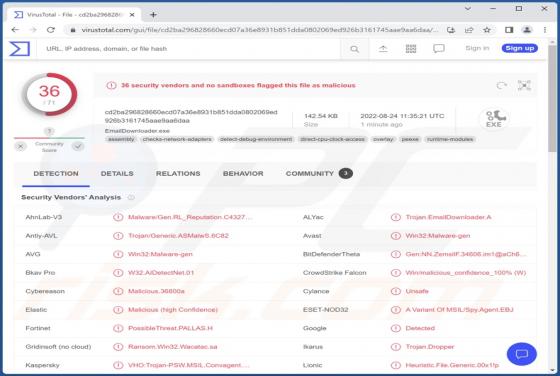Click the Win32:Malware-gen result for Avast
Image resolution: width=560 pixels, height=376 pixels.
(438, 236)
